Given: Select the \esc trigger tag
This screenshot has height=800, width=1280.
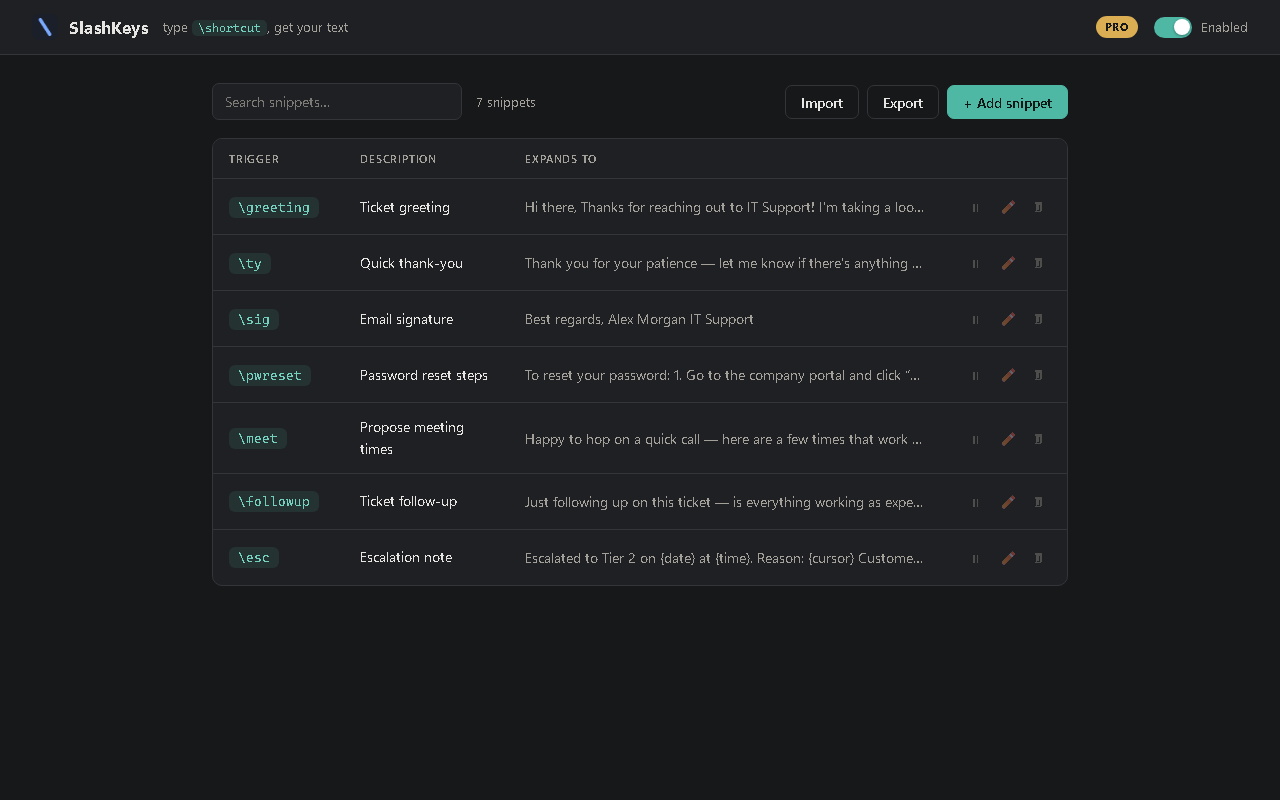Looking at the screenshot, I should pyautogui.click(x=254, y=557).
